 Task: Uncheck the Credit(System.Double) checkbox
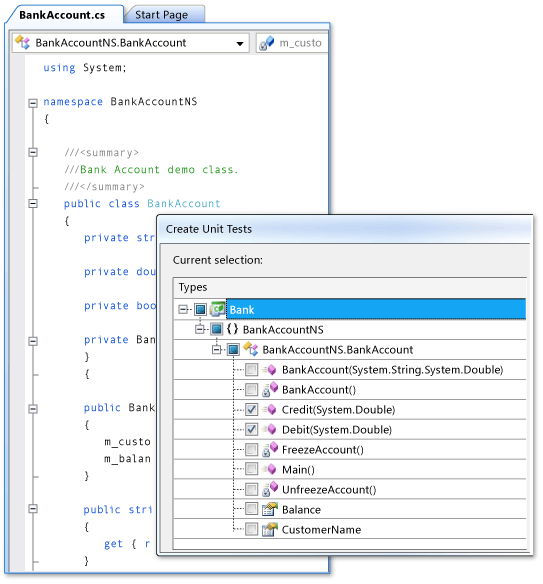point(251,409)
